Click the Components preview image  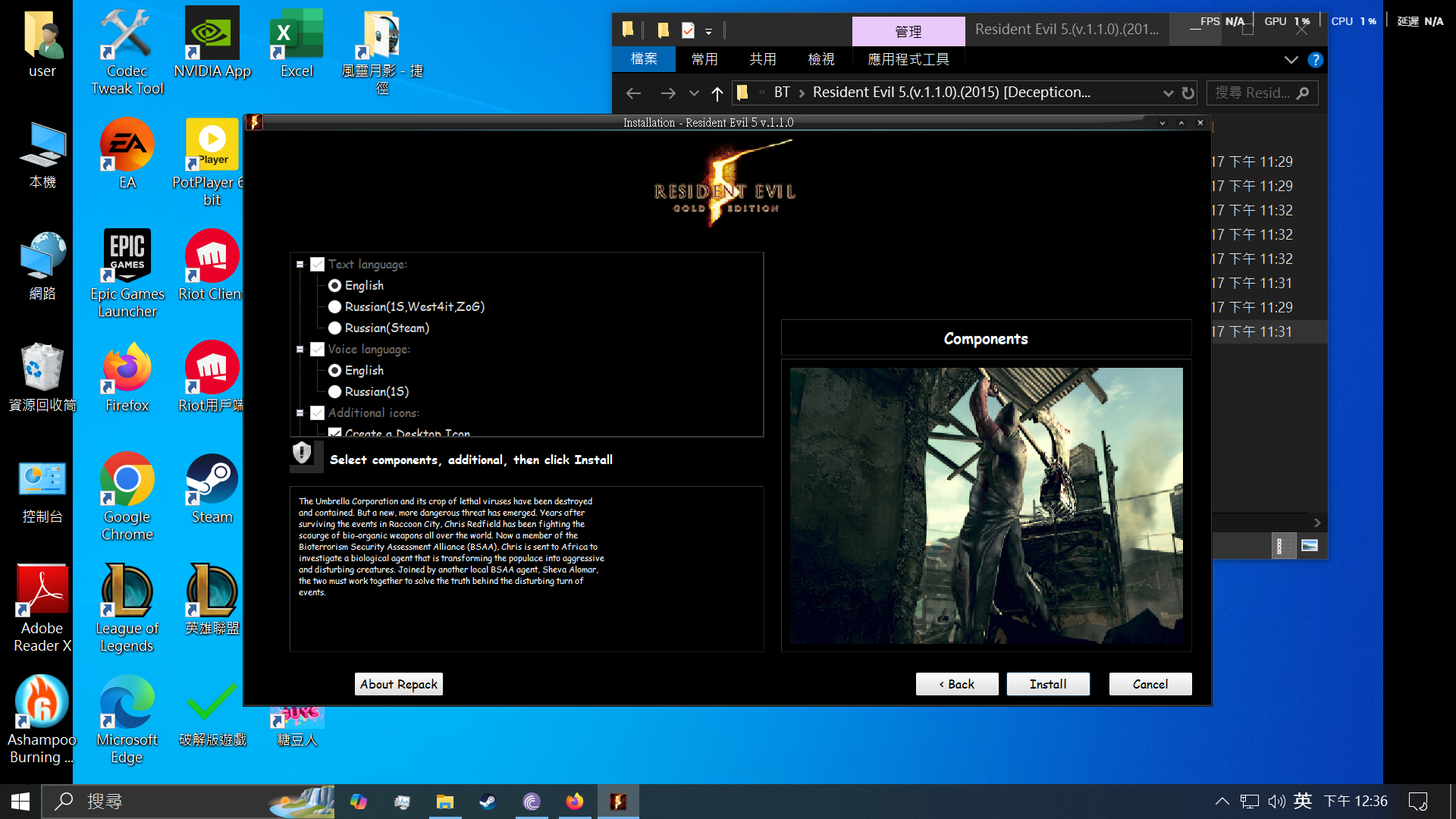[986, 506]
